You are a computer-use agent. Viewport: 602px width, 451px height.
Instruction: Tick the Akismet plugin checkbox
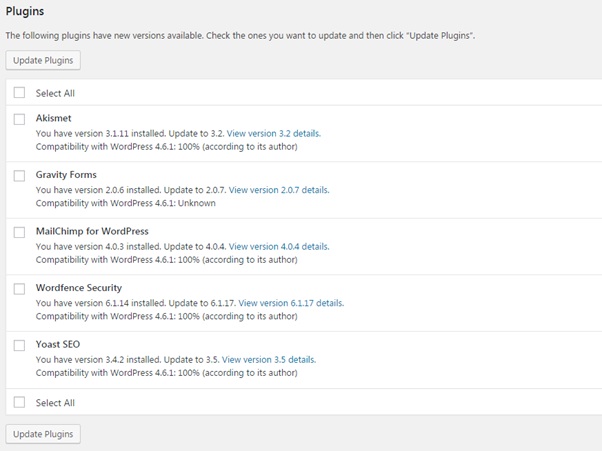pos(19,119)
